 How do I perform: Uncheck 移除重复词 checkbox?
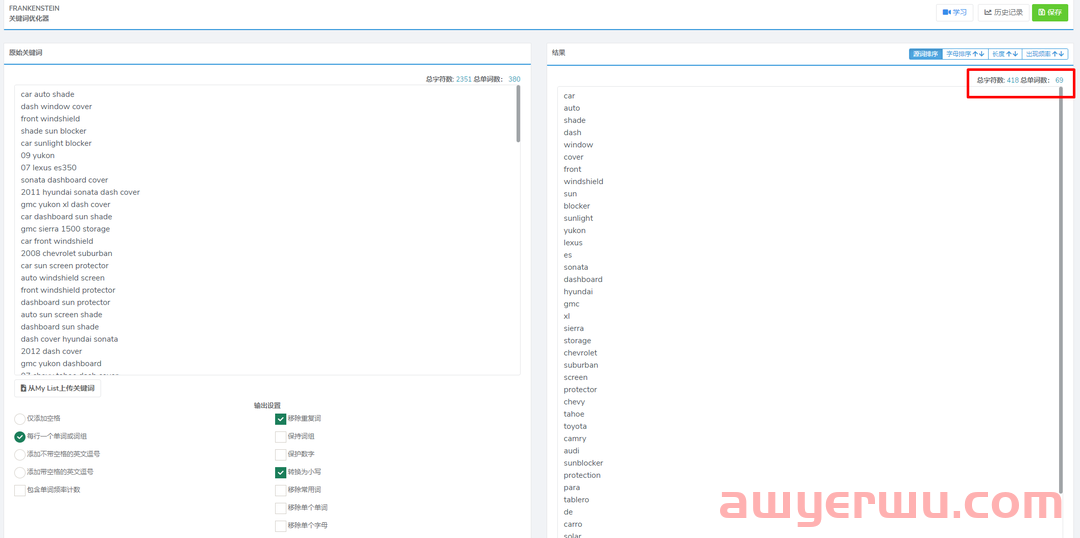[x=281, y=419]
